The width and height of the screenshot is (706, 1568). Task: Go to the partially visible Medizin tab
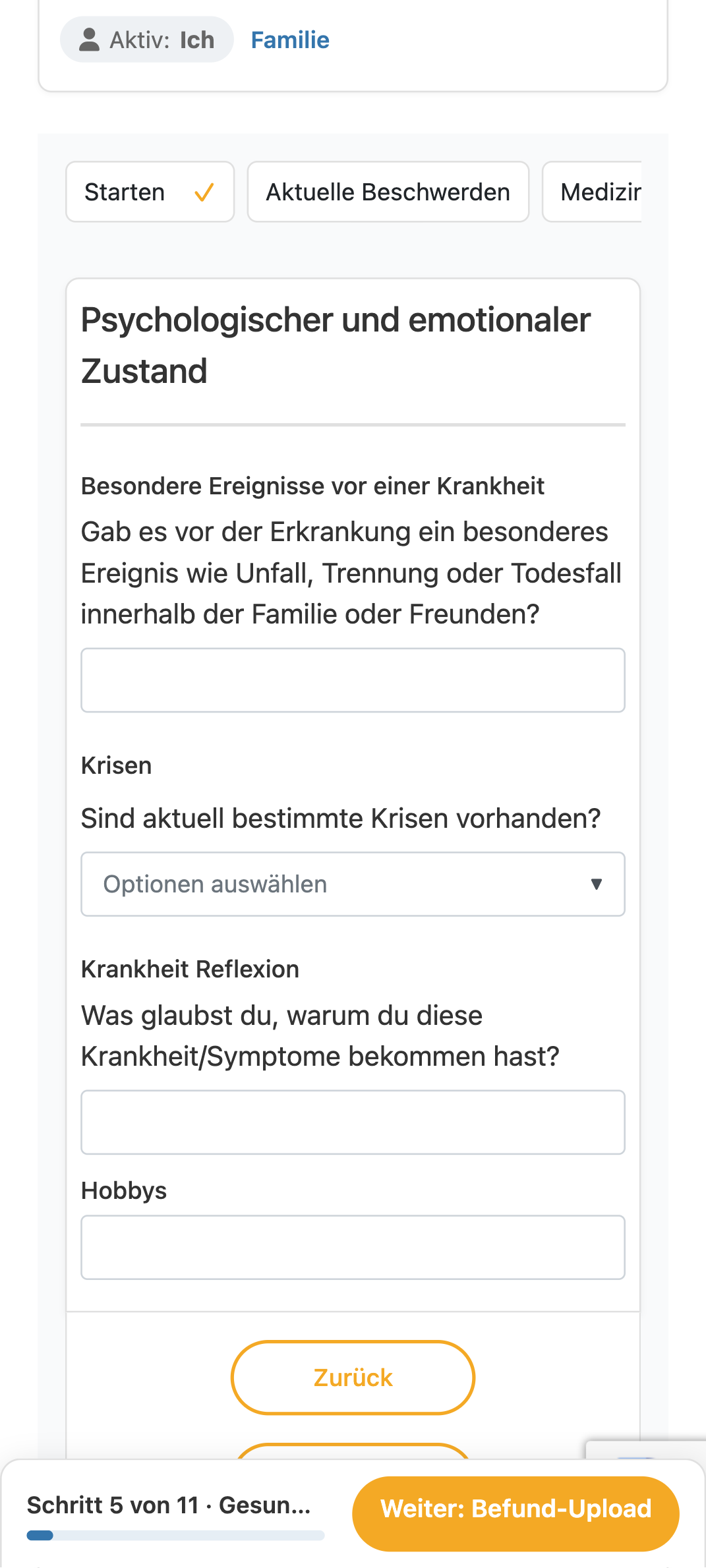coord(592,192)
